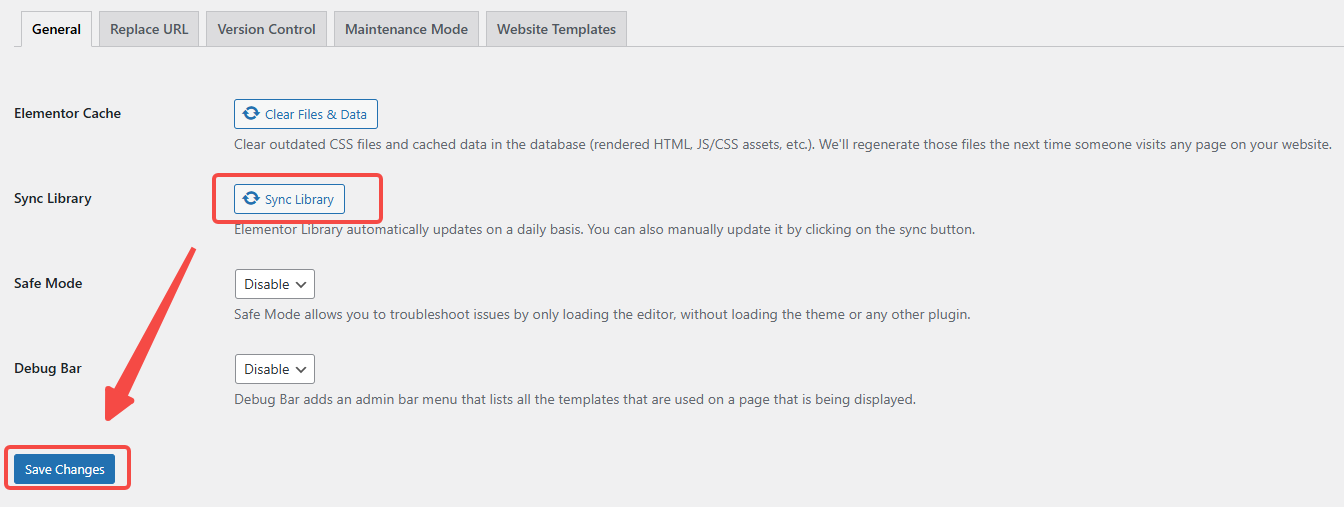Image resolution: width=1344 pixels, height=507 pixels.
Task: Click the Clear Files & Data button text
Action: click(316, 115)
